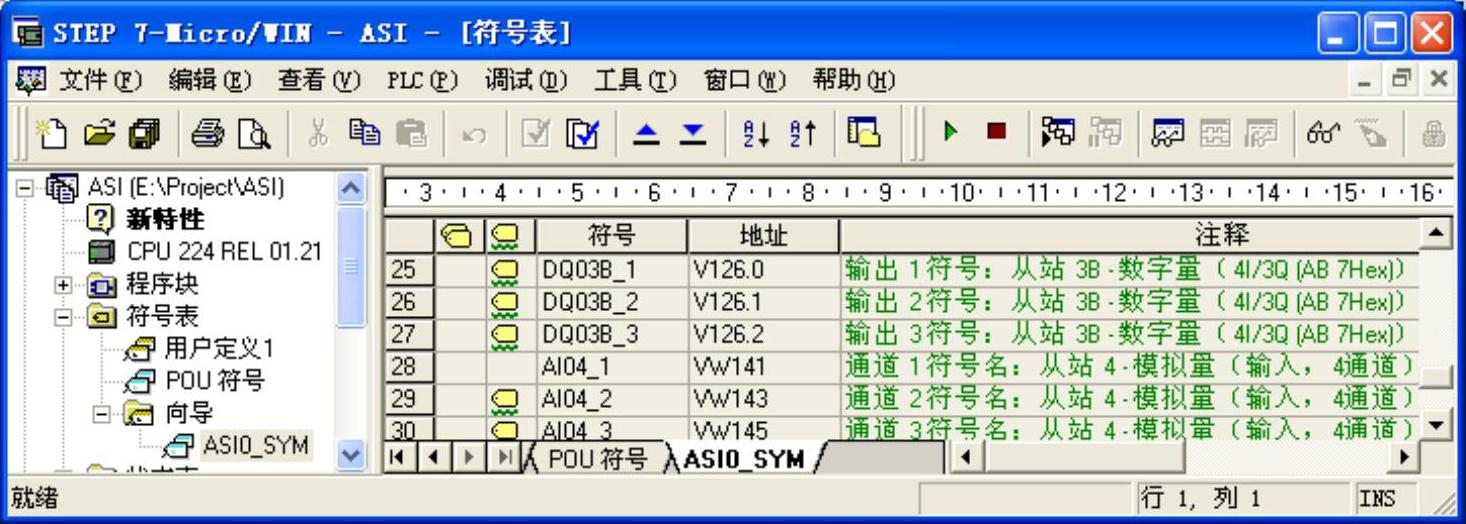Click table vertical scrollbar up arrow
The image size is (1466, 524).
coord(1436,236)
